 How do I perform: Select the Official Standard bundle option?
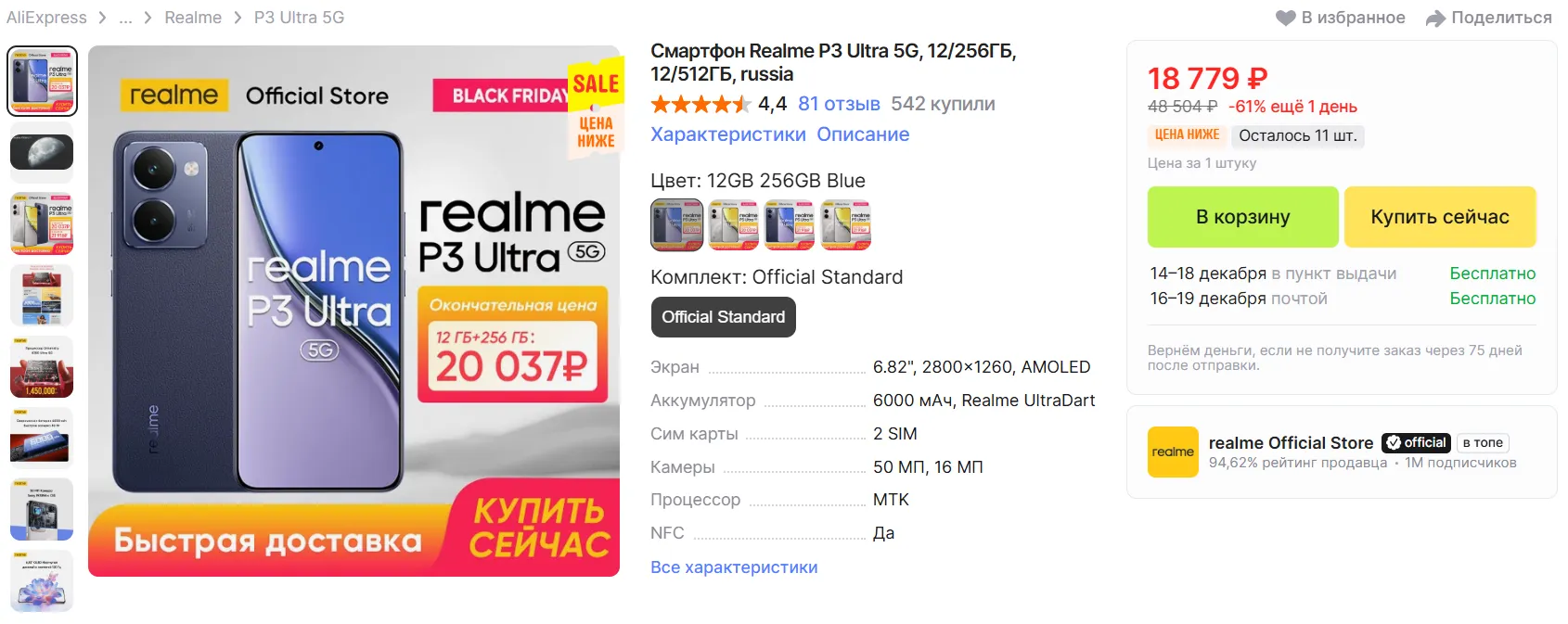724,317
